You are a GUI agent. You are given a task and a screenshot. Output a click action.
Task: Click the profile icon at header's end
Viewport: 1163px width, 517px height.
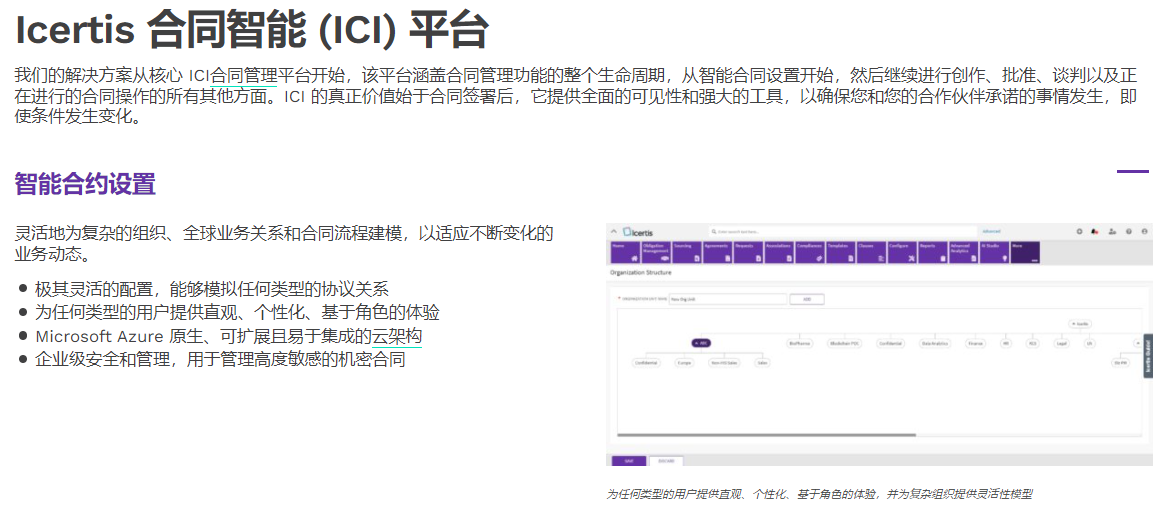tap(1144, 232)
